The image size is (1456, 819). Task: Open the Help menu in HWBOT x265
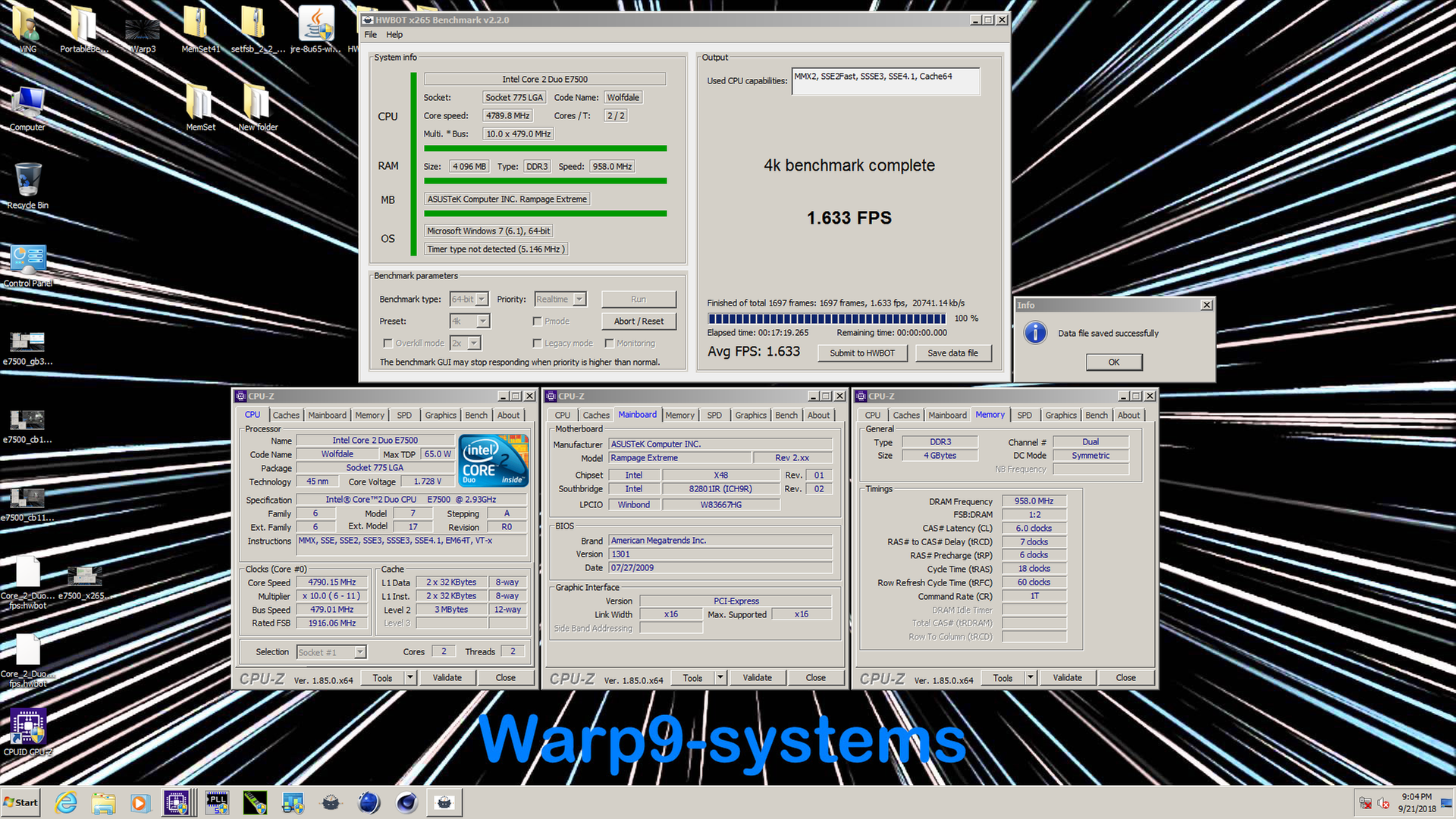click(x=394, y=35)
